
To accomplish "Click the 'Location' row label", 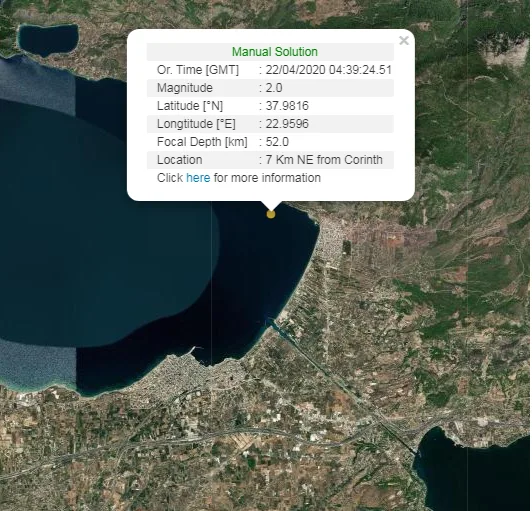I will (x=179, y=160).
